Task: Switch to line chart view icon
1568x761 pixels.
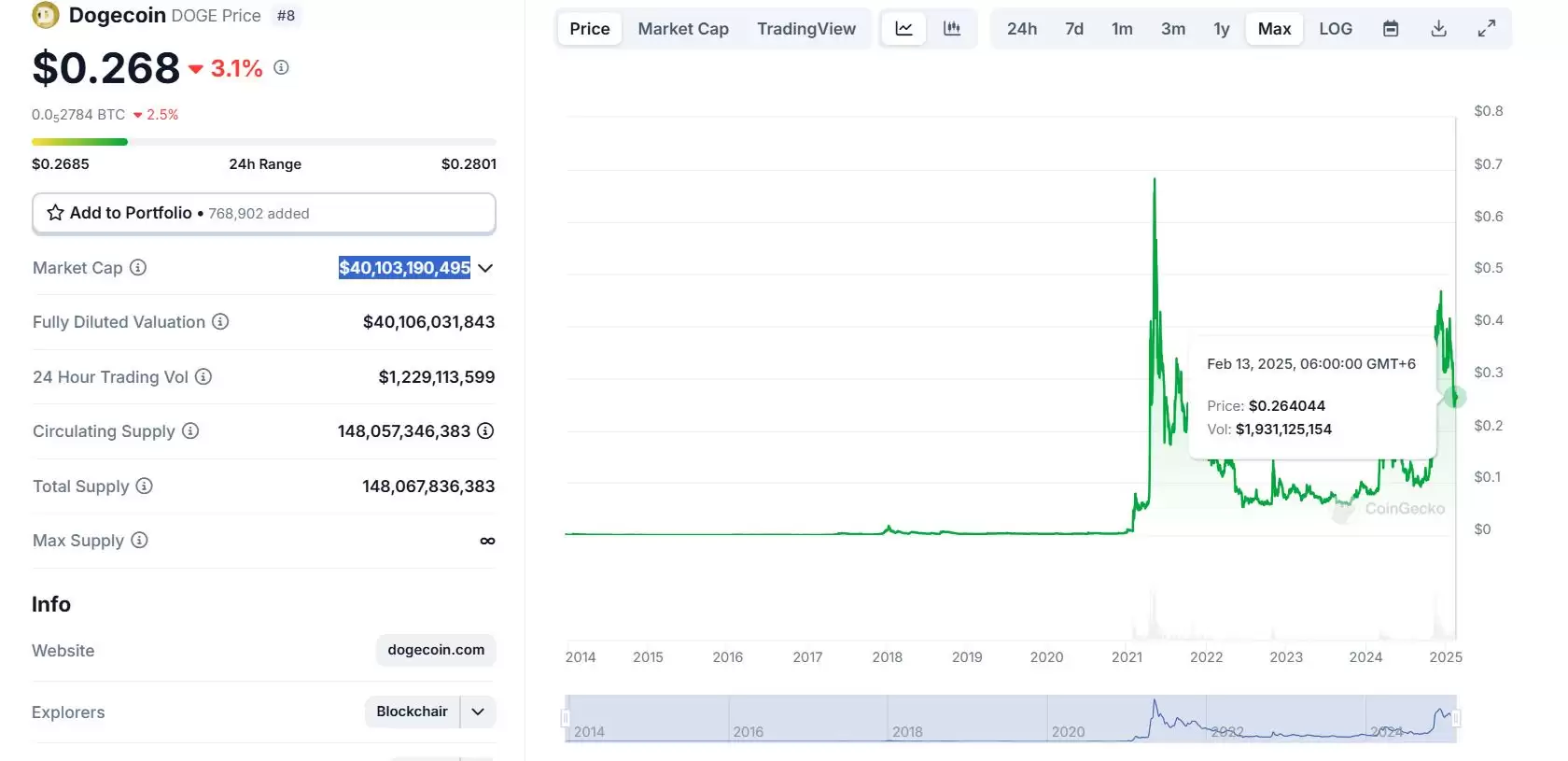Action: [903, 29]
